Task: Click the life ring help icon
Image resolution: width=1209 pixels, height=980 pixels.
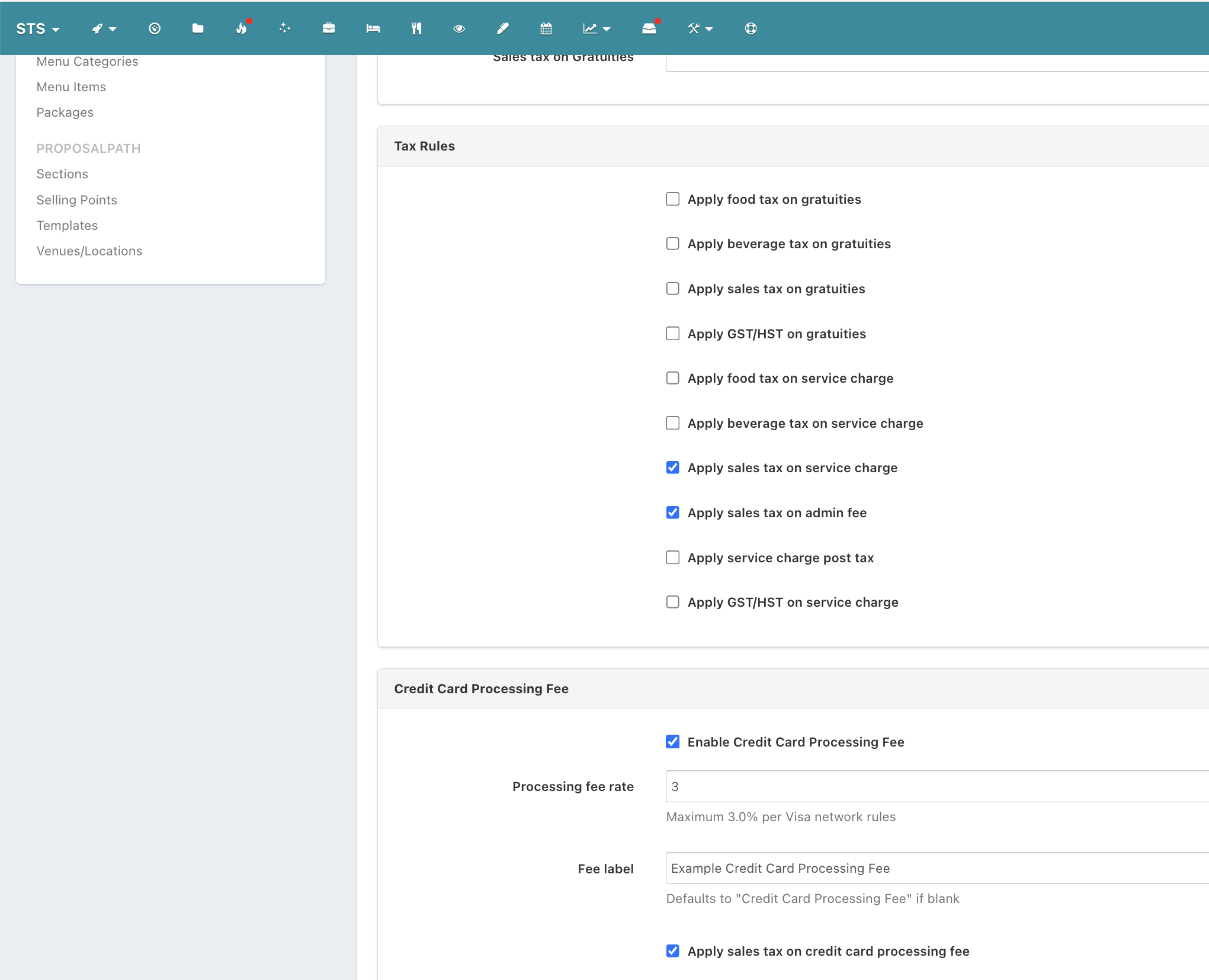Action: [751, 28]
